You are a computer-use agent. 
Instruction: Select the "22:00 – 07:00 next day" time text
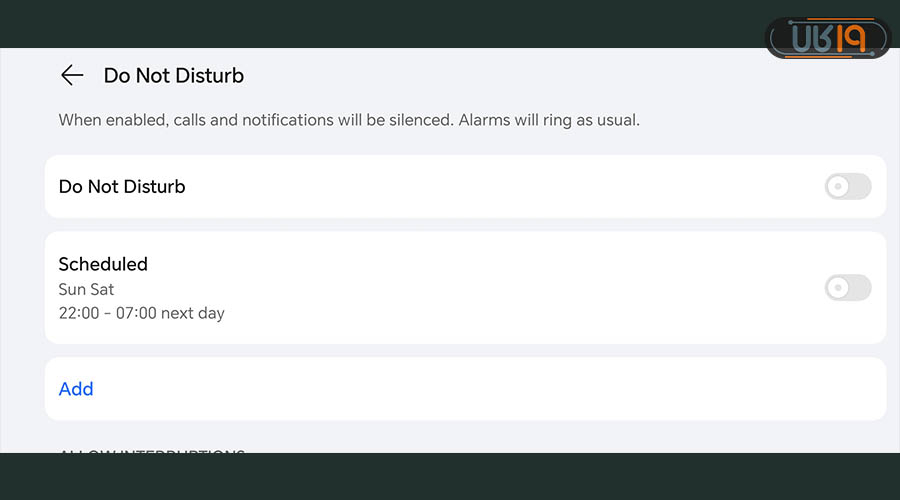tap(141, 313)
